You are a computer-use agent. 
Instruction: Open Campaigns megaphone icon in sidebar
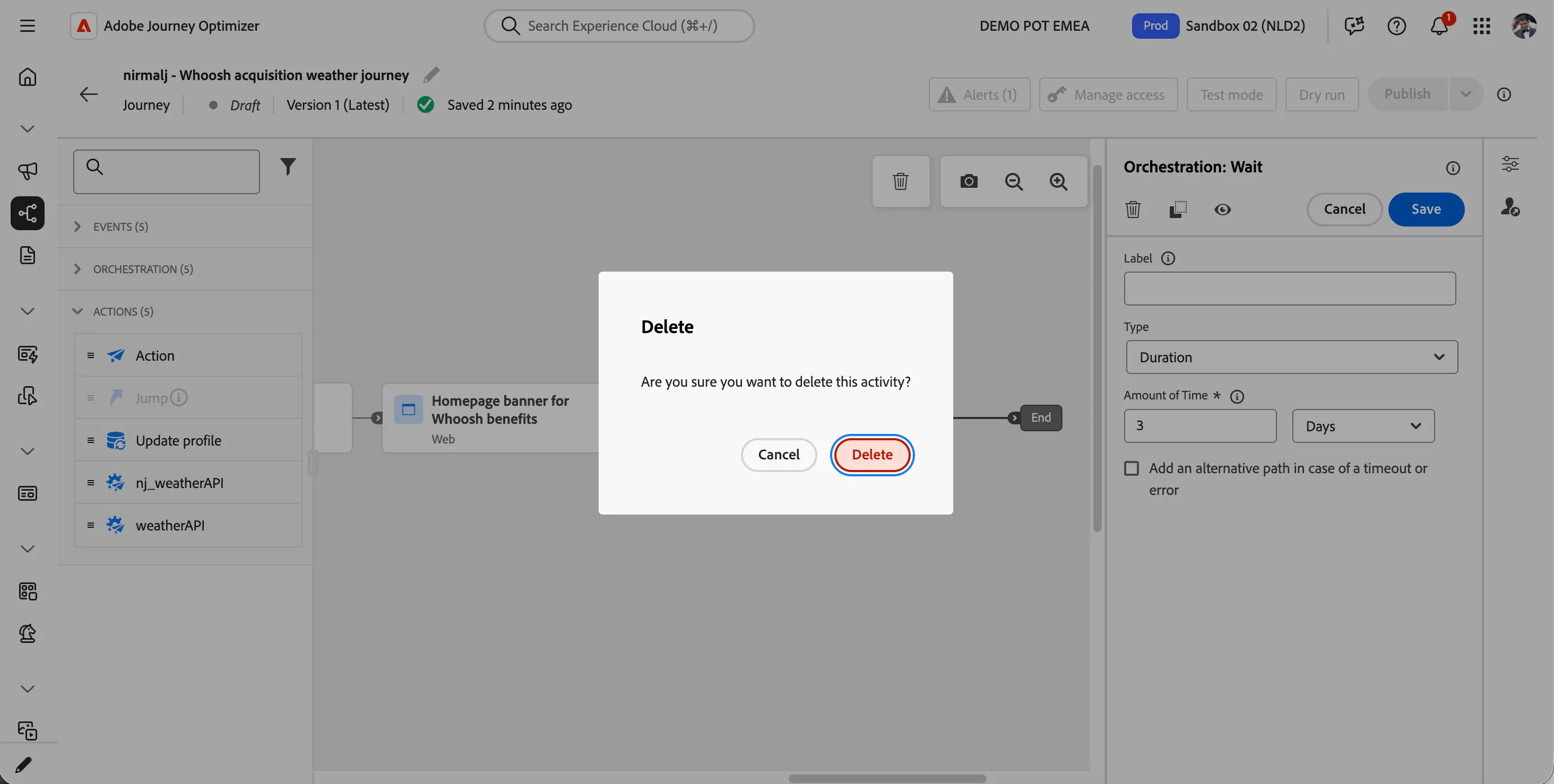(27, 171)
